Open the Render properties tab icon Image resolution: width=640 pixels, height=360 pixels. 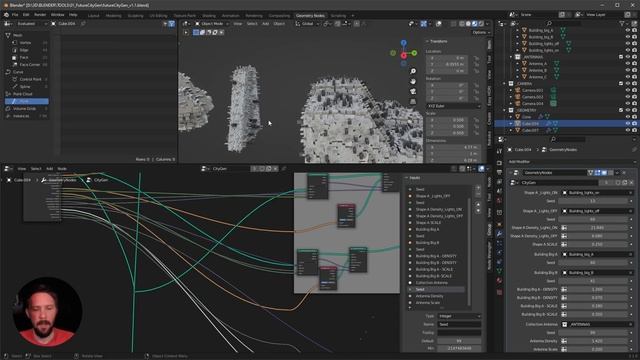[500, 162]
